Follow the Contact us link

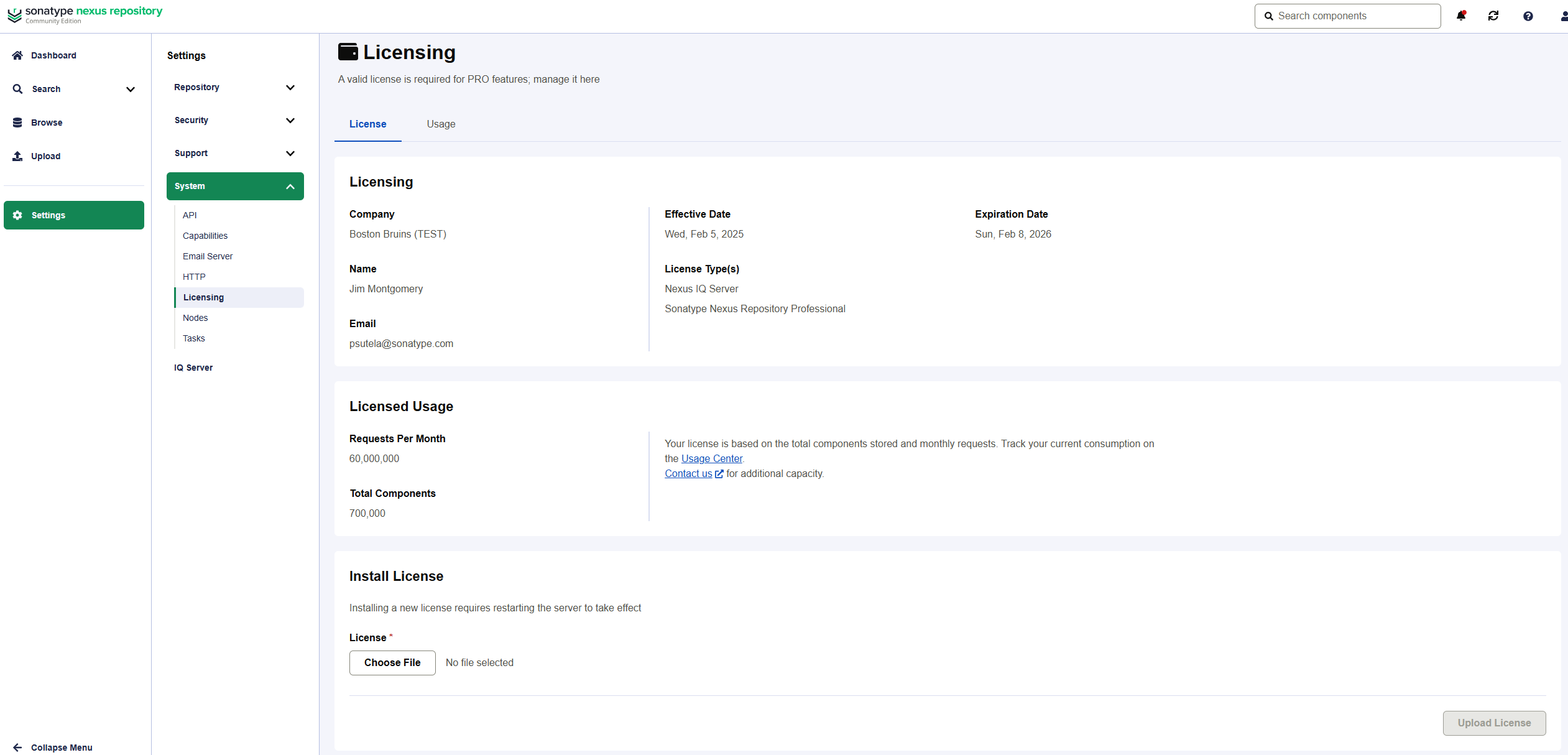(688, 474)
